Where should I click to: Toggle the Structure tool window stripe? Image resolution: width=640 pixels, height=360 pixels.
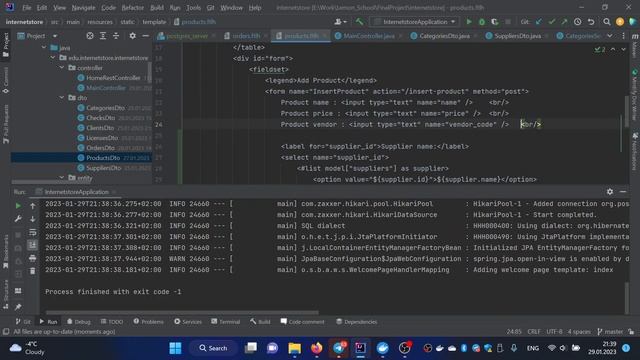point(6,294)
